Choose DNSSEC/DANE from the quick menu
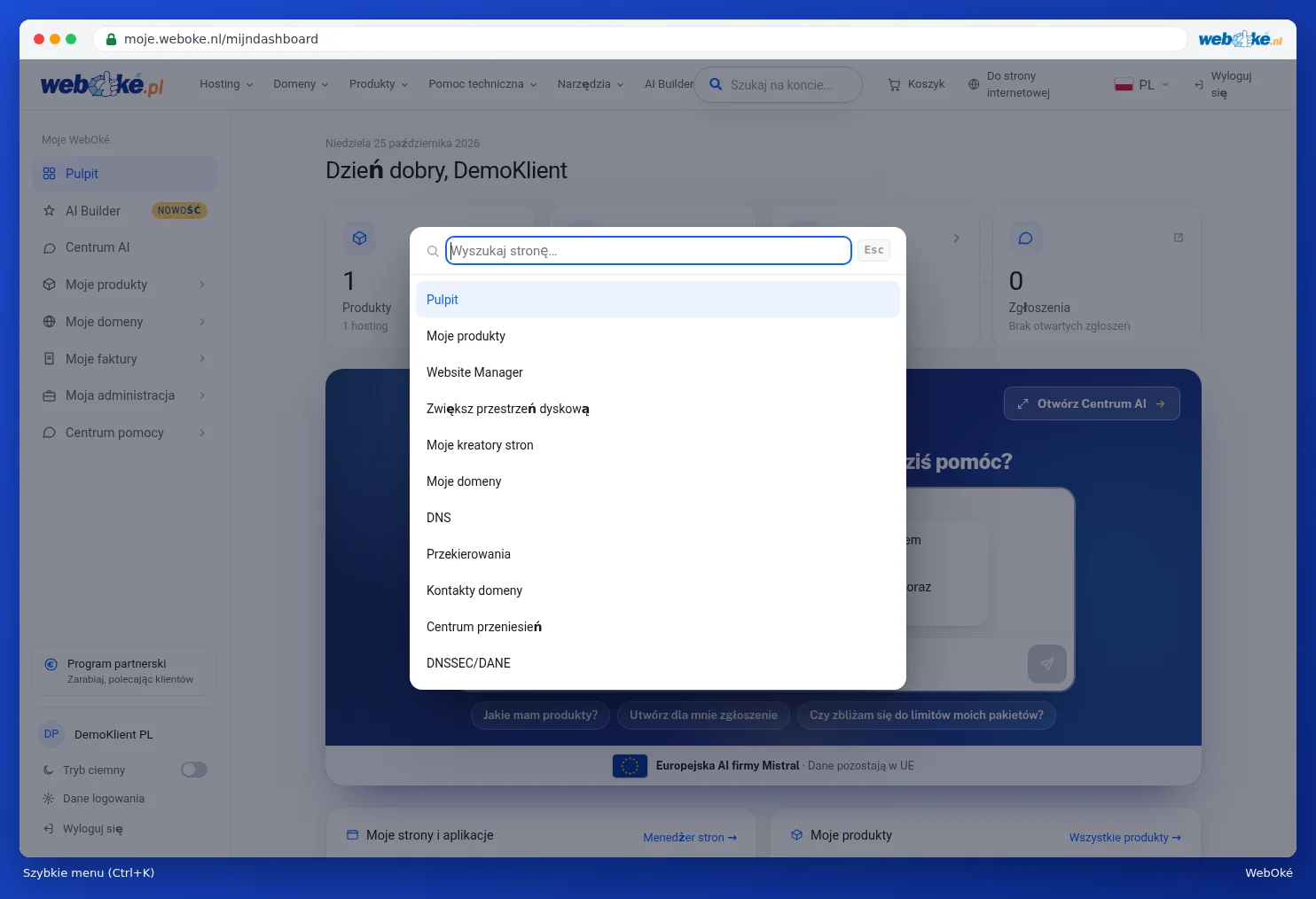1316x899 pixels. point(658,663)
